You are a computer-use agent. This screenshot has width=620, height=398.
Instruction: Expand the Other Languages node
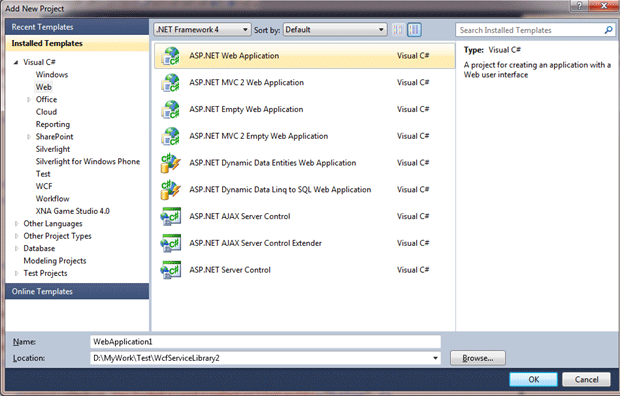[16, 224]
